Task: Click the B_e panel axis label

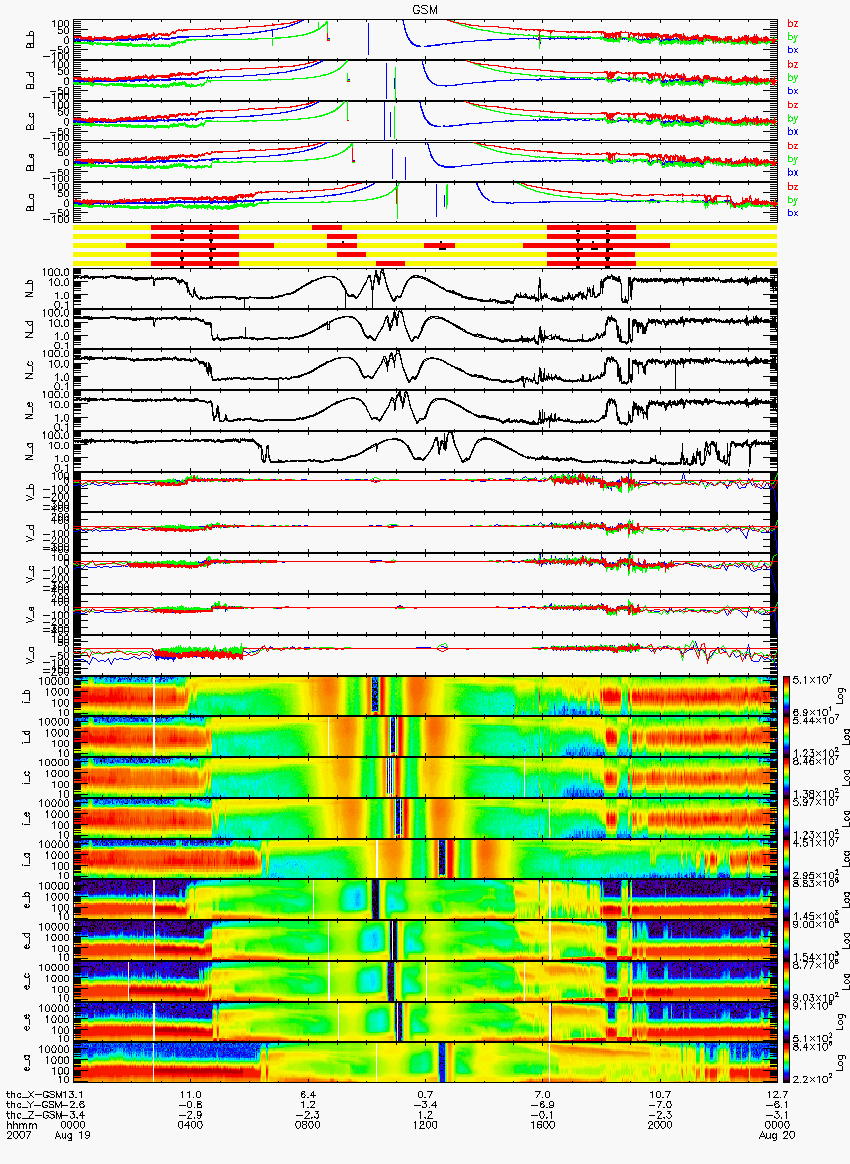Action: 31,163
